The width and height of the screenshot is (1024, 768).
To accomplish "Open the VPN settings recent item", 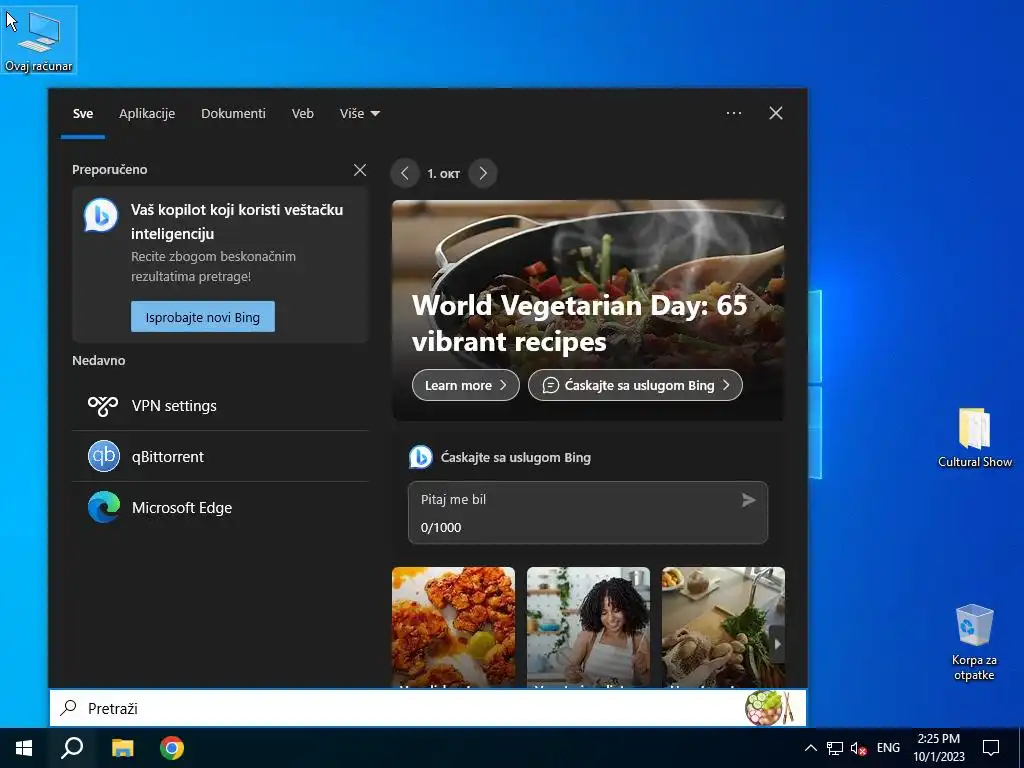I will [220, 406].
